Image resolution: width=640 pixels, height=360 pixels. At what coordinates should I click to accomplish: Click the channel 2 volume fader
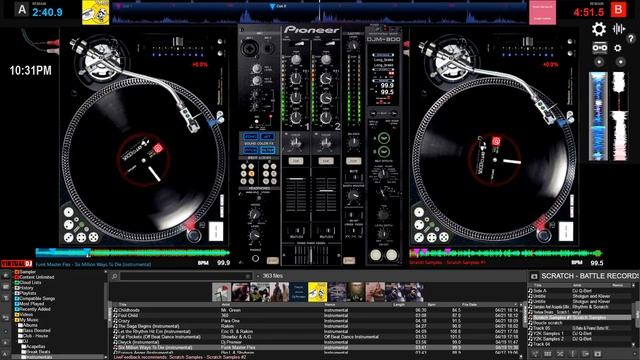pyautogui.click(x=325, y=191)
